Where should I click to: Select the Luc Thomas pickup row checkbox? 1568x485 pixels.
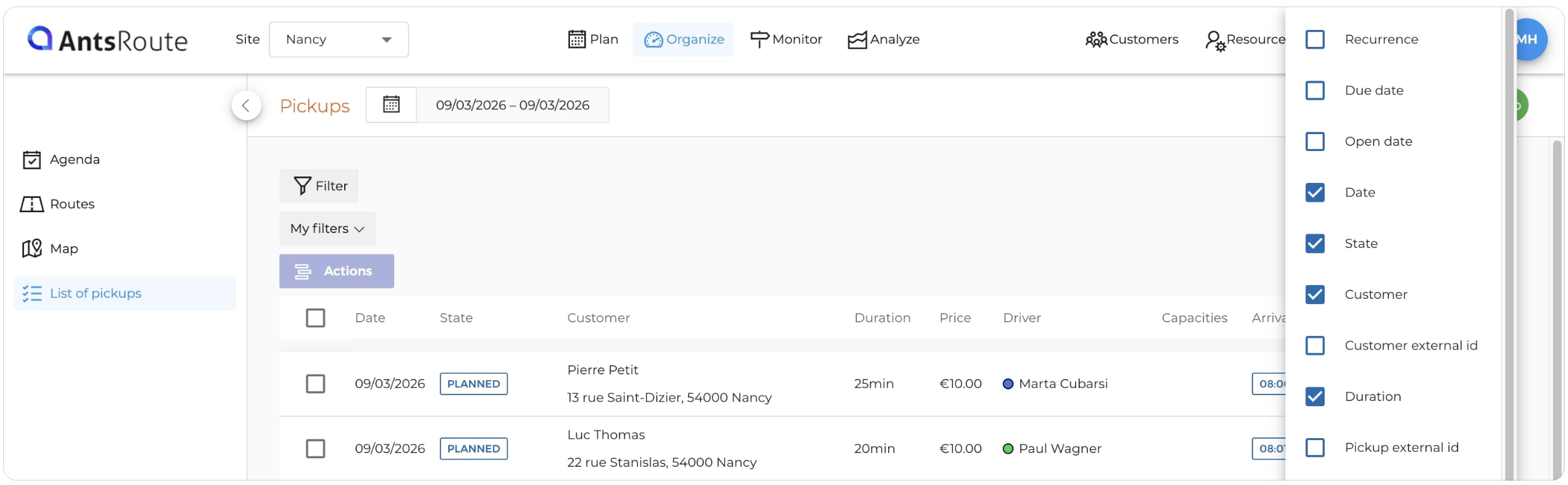(316, 449)
